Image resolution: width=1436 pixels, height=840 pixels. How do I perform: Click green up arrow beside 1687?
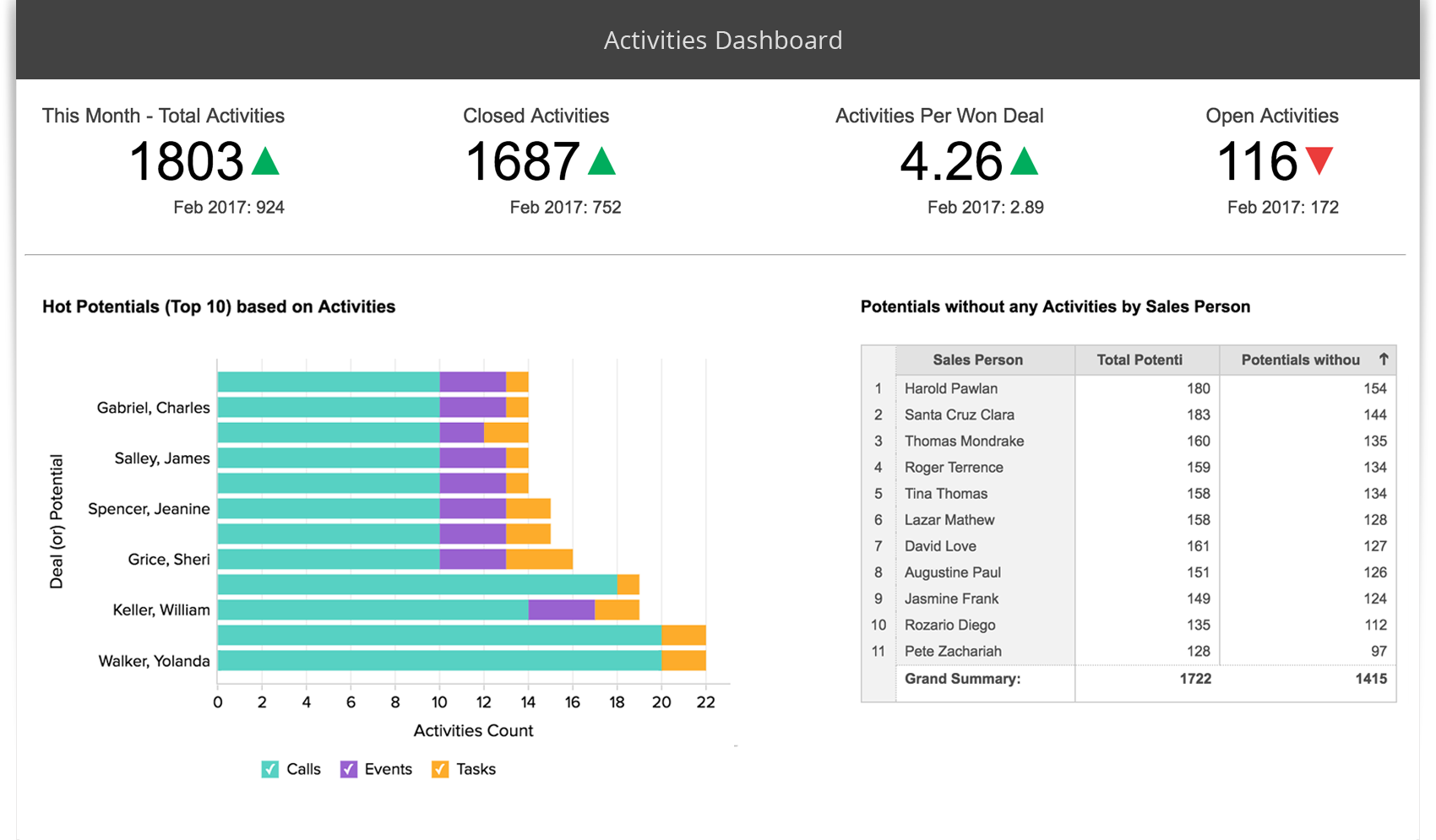(x=601, y=162)
